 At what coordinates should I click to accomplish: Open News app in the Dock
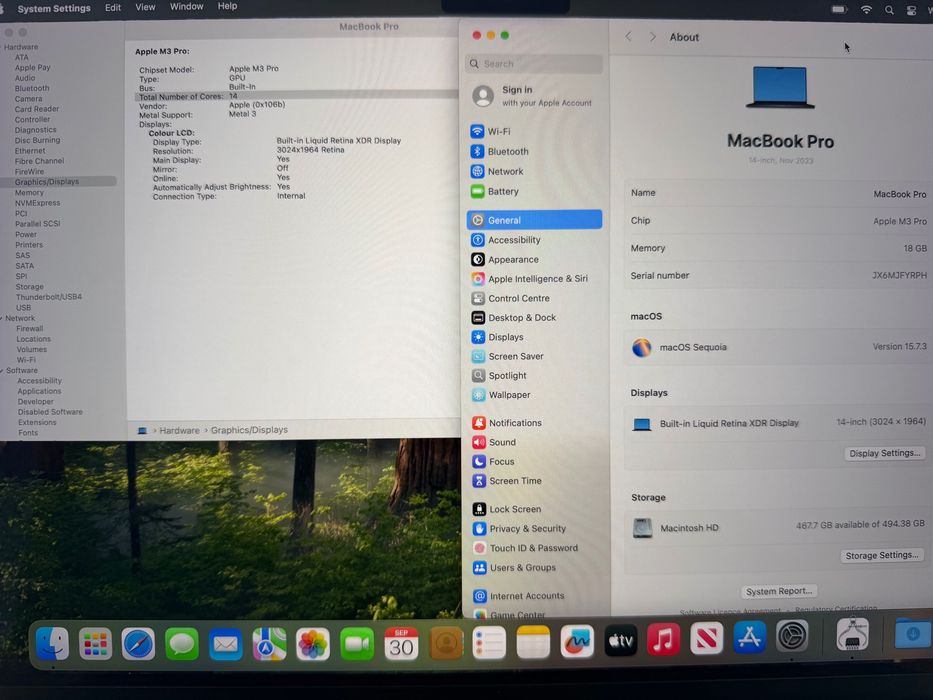[x=706, y=639]
